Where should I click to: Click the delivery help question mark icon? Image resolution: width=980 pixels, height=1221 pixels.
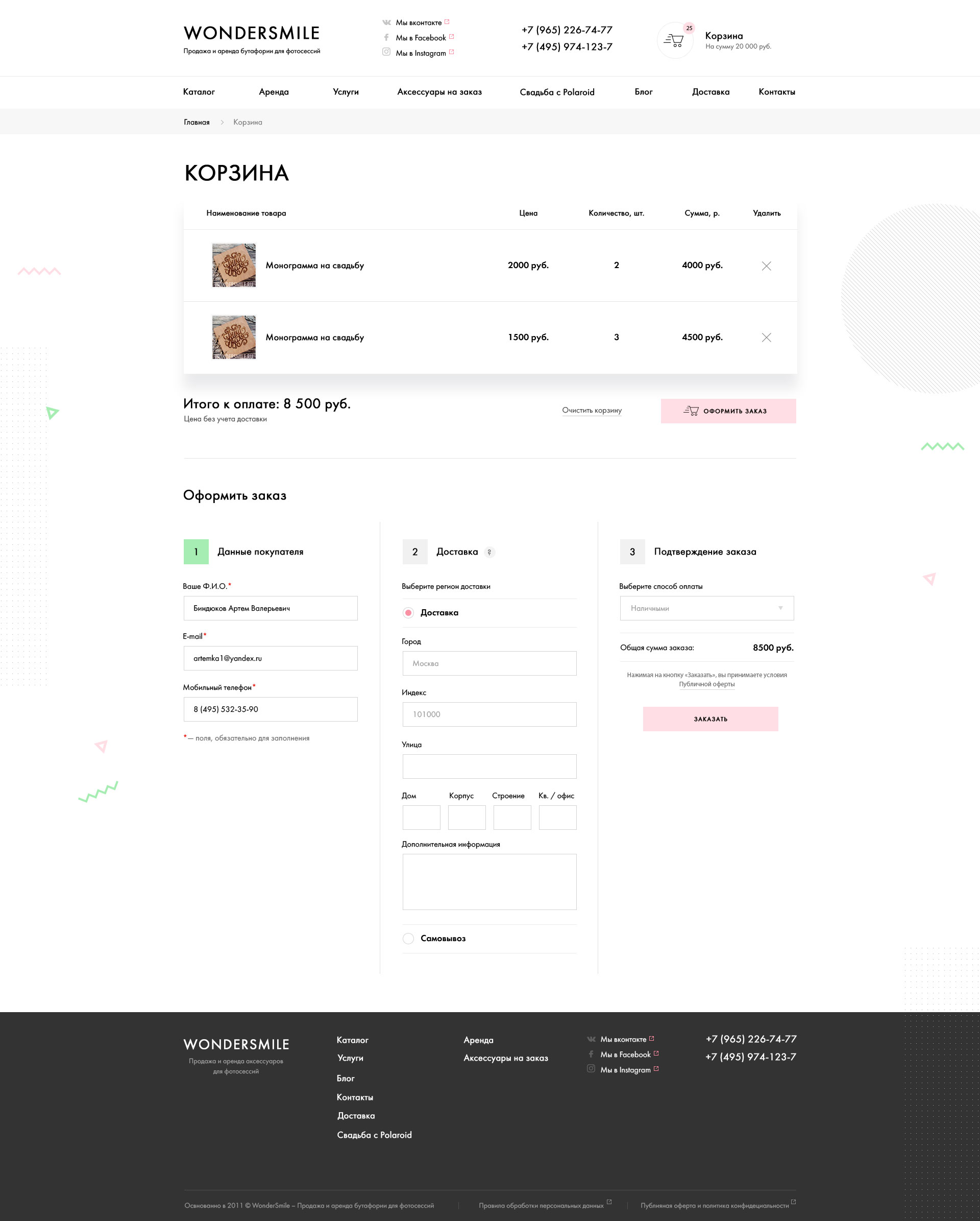[489, 552]
